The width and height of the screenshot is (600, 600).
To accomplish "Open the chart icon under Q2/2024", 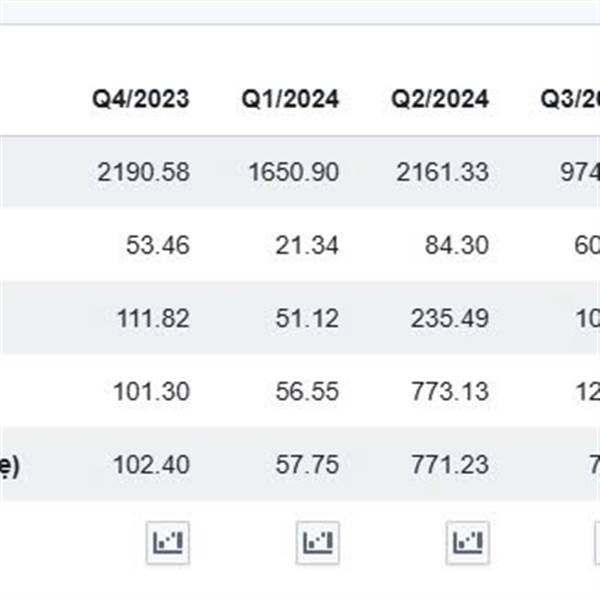I will click(x=468, y=543).
